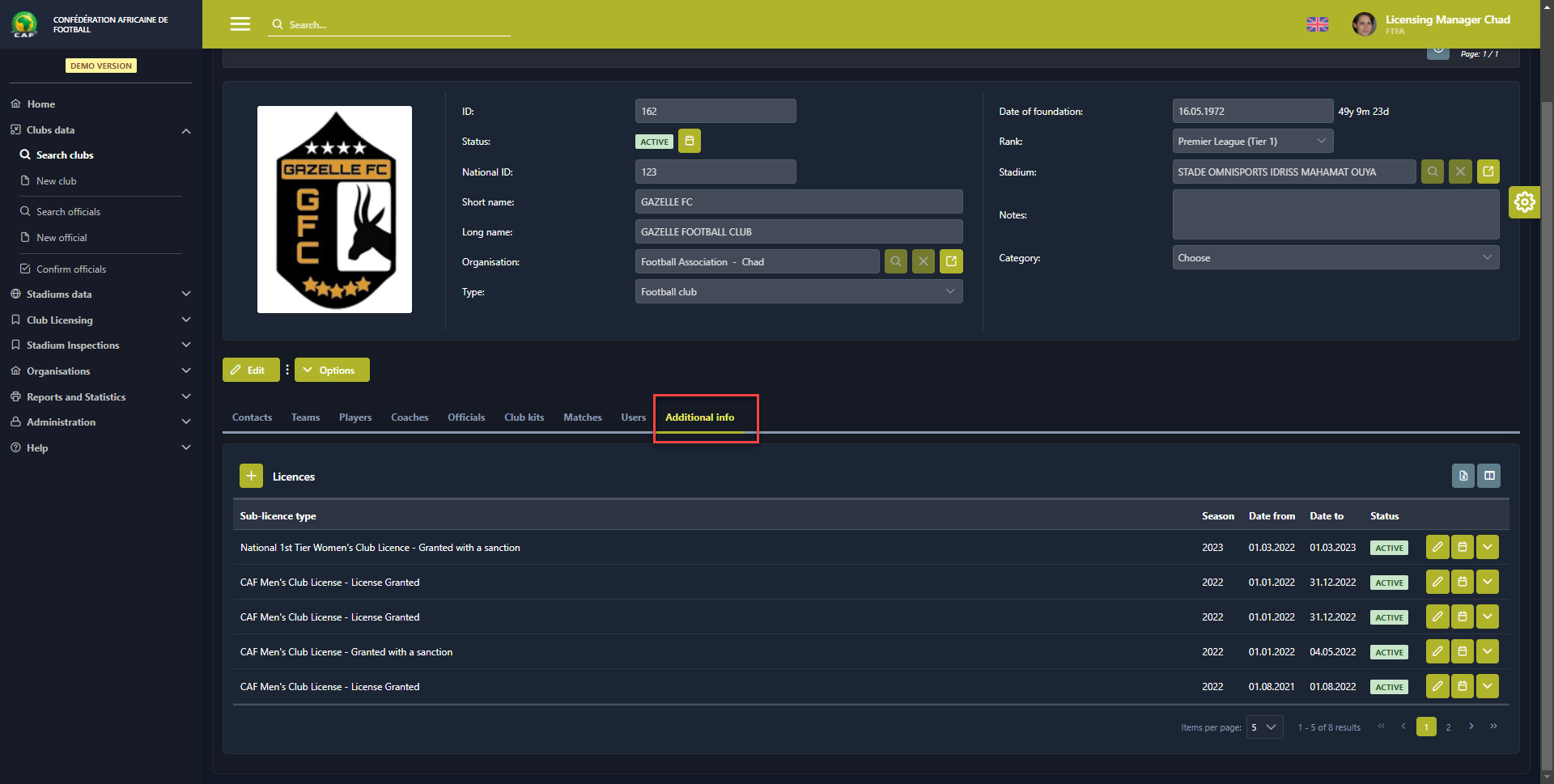Open the settings gear side panel
Viewport: 1554px width, 784px height.
pos(1524,202)
